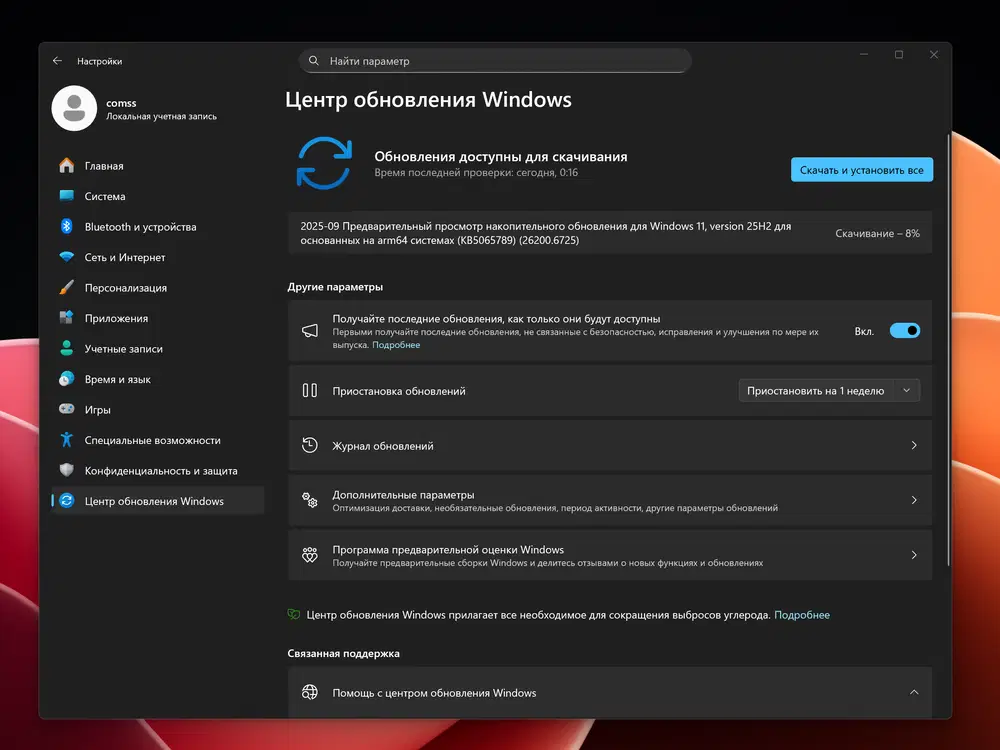The image size is (1000, 750).
Task: Select Персонализация in the sidebar
Action: pyautogui.click(x=158, y=288)
